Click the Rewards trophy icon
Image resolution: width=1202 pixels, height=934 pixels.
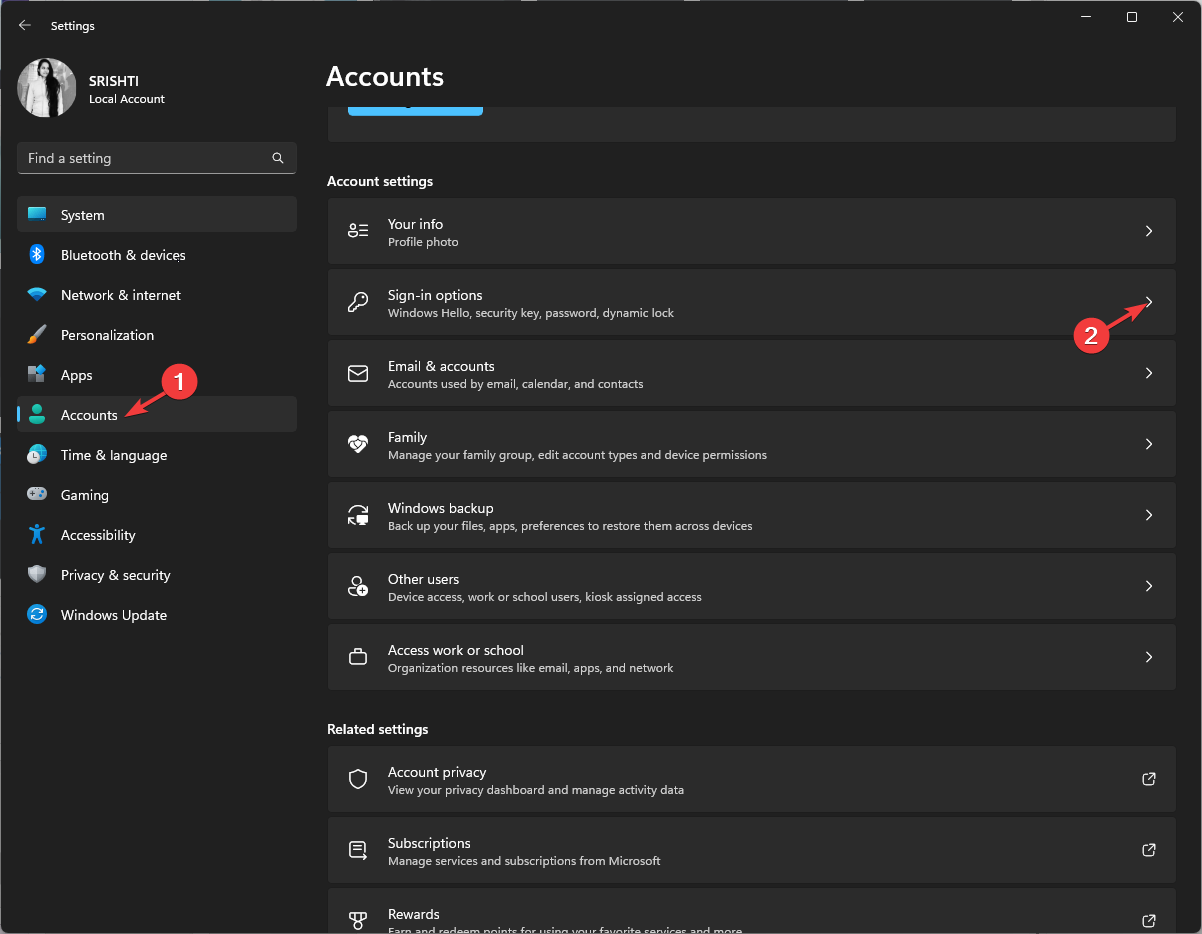pos(358,921)
